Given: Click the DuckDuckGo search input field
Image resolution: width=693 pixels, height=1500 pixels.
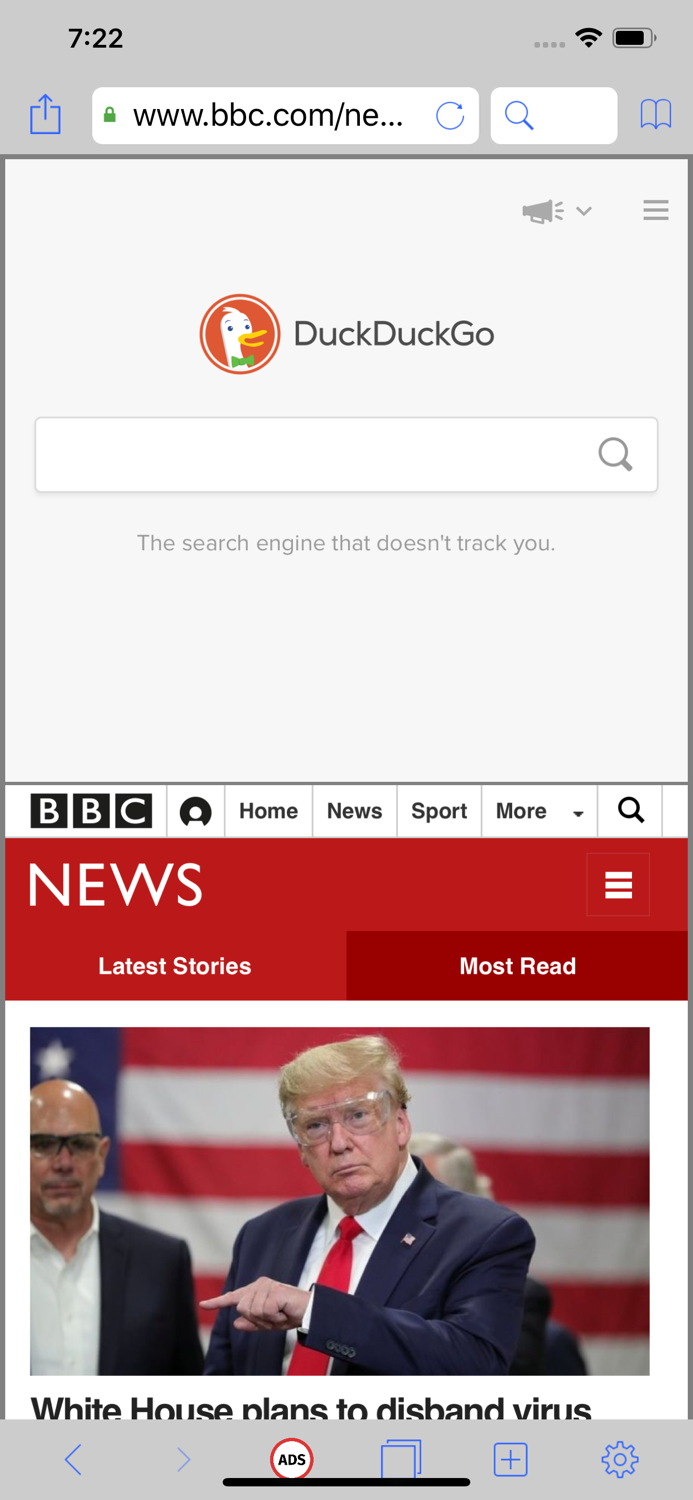Looking at the screenshot, I should click(346, 455).
